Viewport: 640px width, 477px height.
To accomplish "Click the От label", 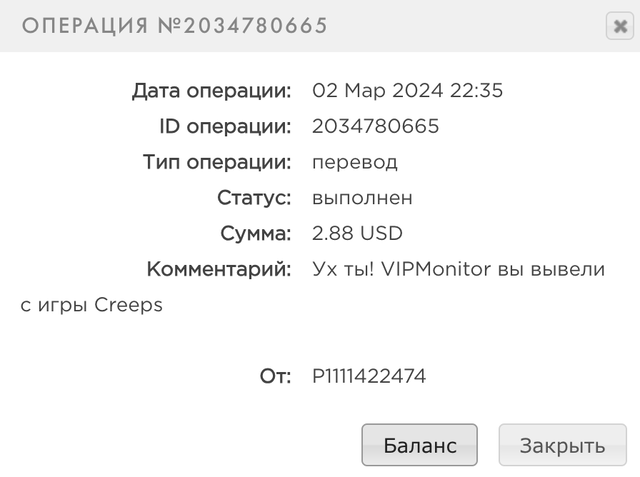I will point(276,376).
